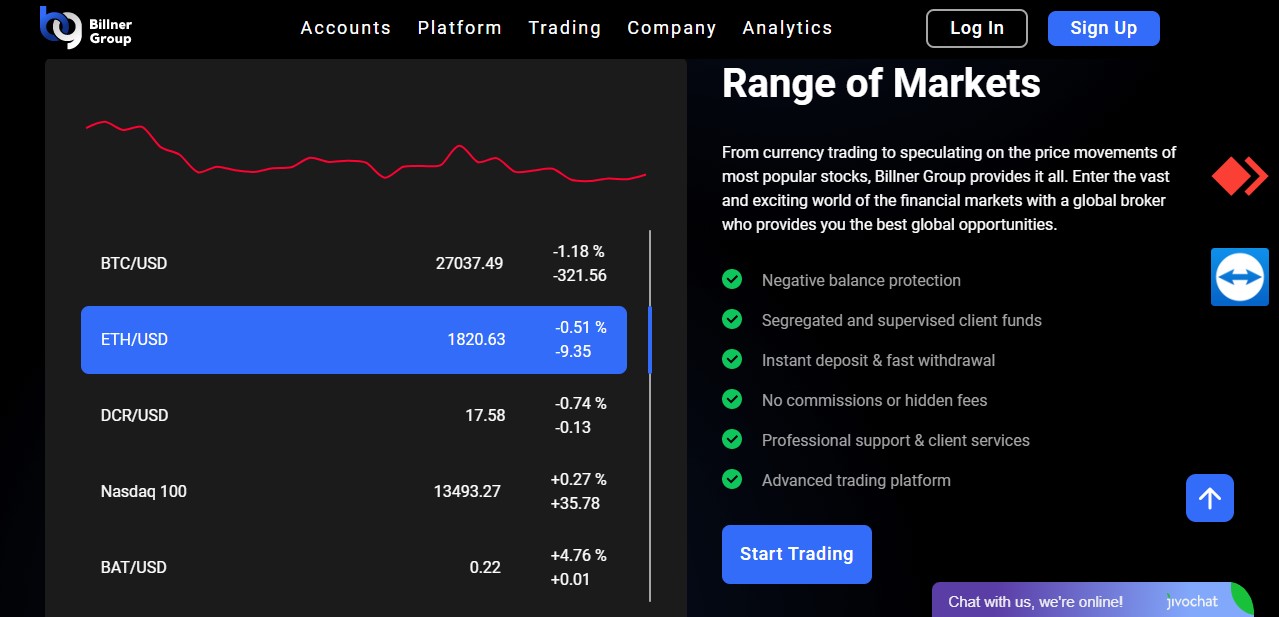Open the AnyDesk remote support icon
This screenshot has width=1279, height=617.
[1238, 176]
